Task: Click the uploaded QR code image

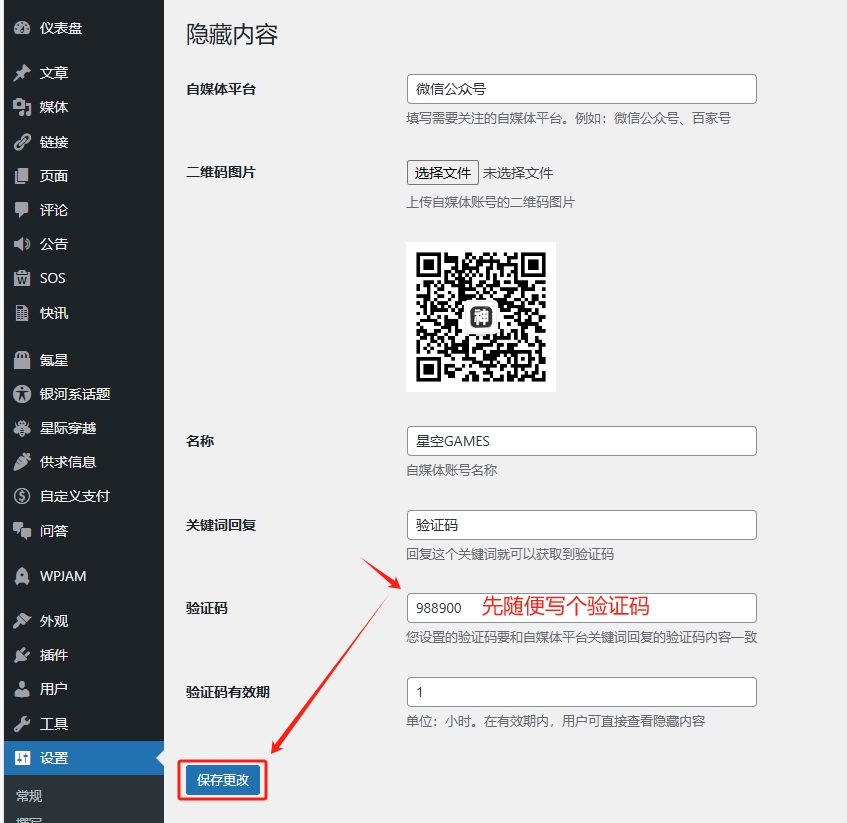Action: [481, 317]
